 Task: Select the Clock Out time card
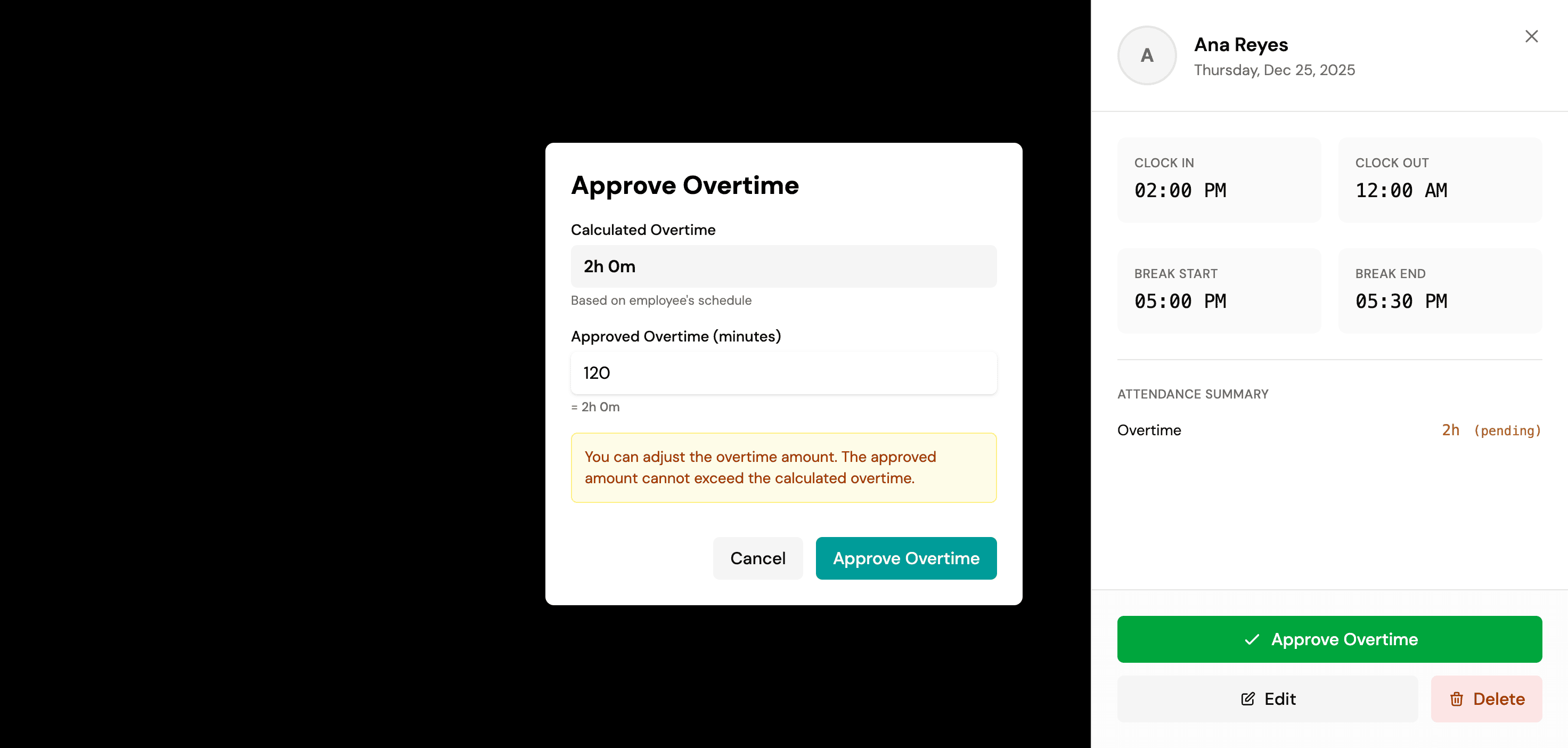1440,179
